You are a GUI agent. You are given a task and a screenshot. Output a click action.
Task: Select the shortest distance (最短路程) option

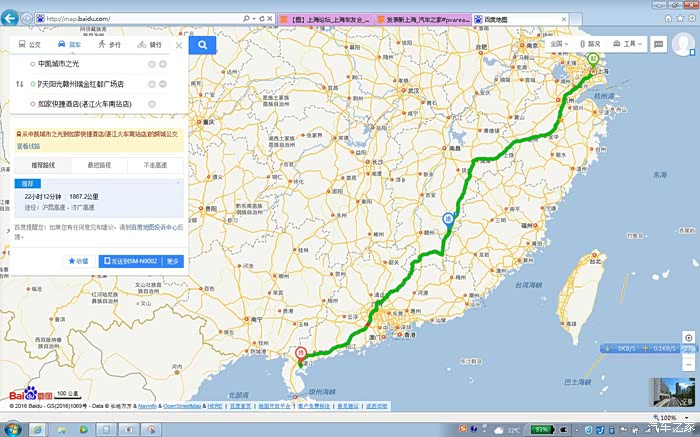click(99, 164)
